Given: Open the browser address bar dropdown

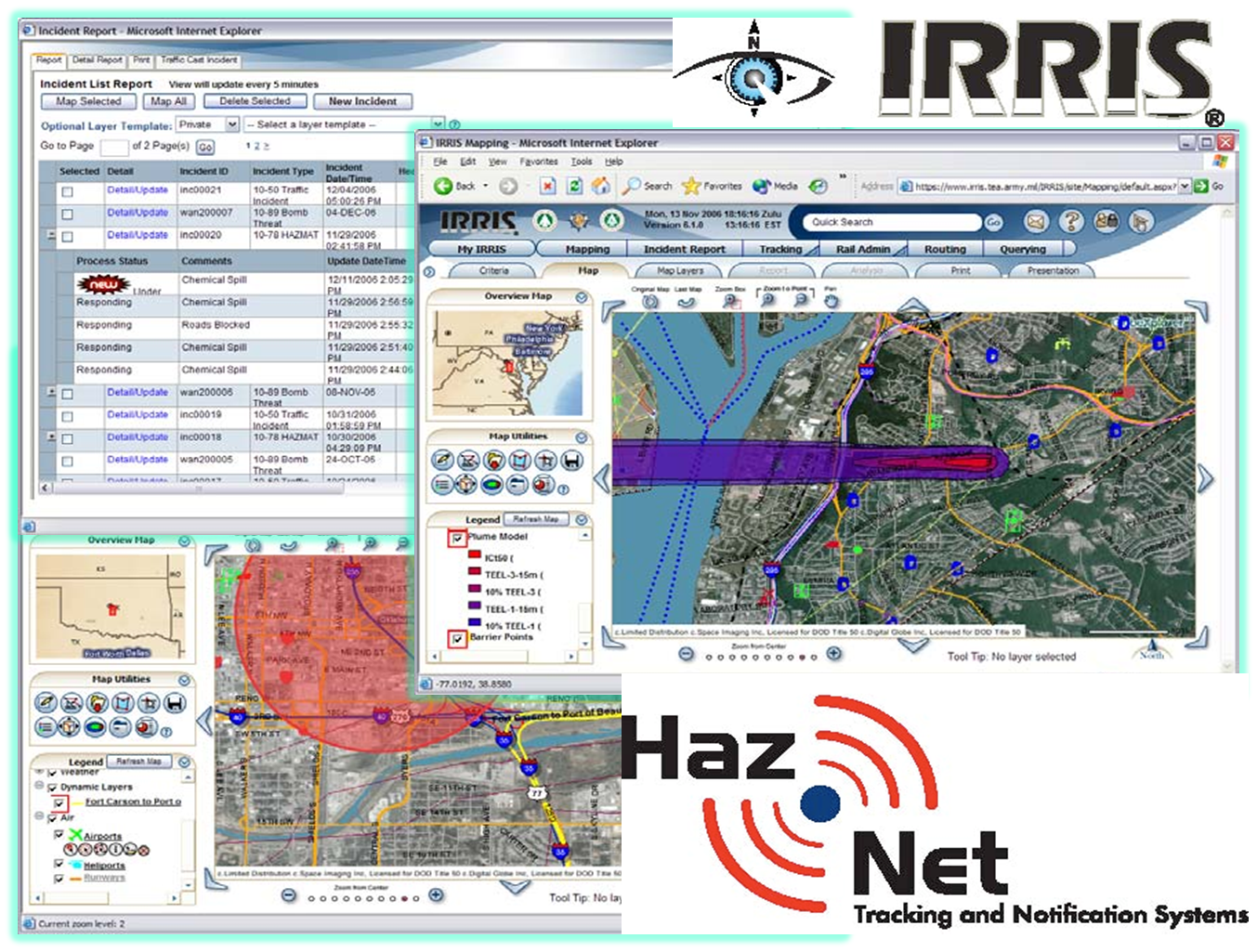Looking at the screenshot, I should 1185,186.
